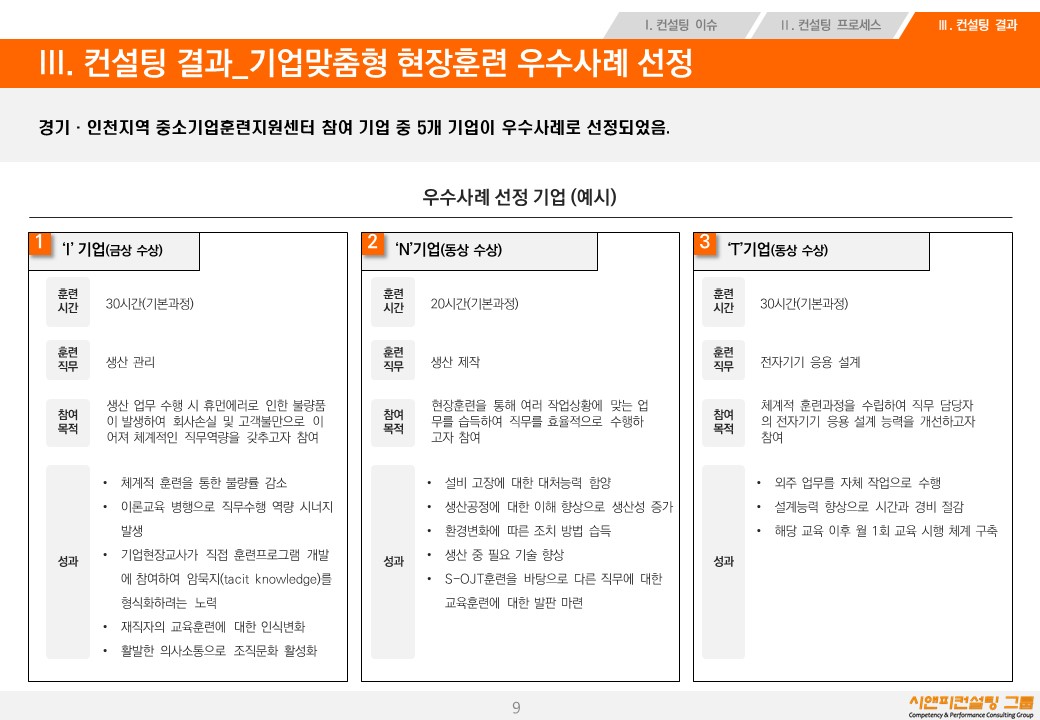The image size is (1040, 720).
Task: Select the ''N'기업(동상 수상)' card header
Action: pos(479,251)
